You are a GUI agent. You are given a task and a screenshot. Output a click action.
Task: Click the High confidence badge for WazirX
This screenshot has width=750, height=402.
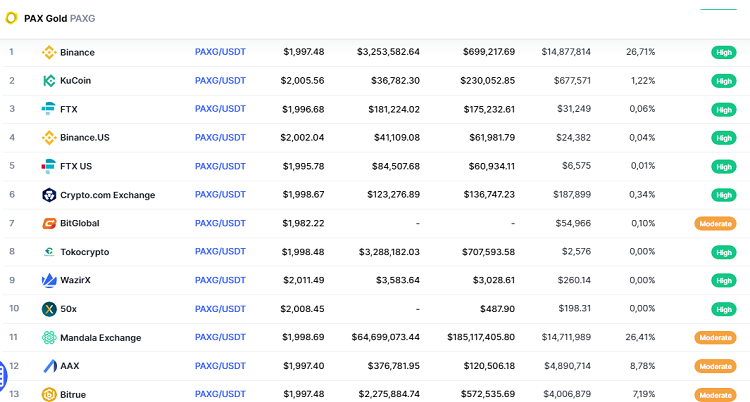tap(724, 280)
